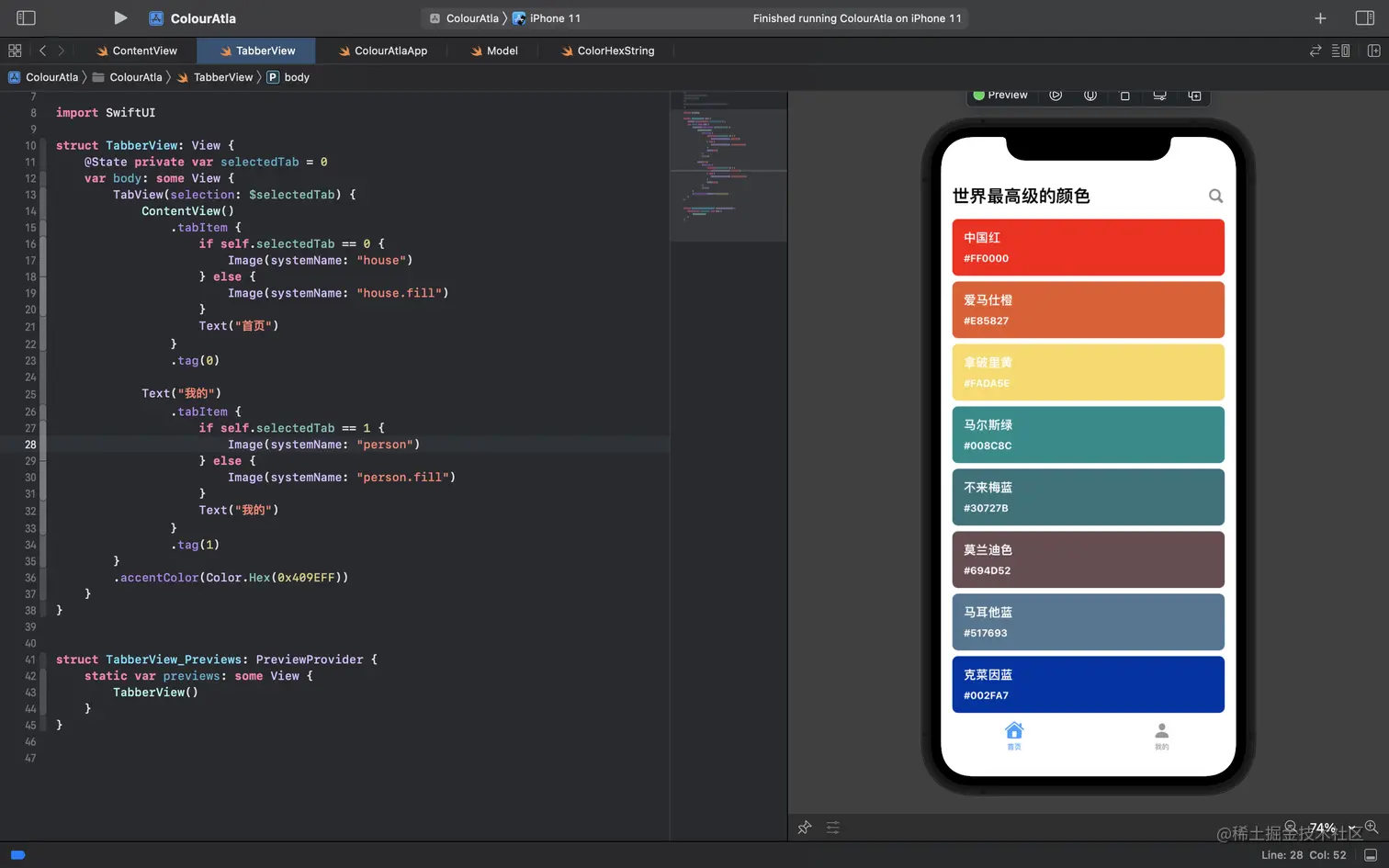
Task: Click the Line: 28 Col: 52 indicator
Action: point(1304,855)
